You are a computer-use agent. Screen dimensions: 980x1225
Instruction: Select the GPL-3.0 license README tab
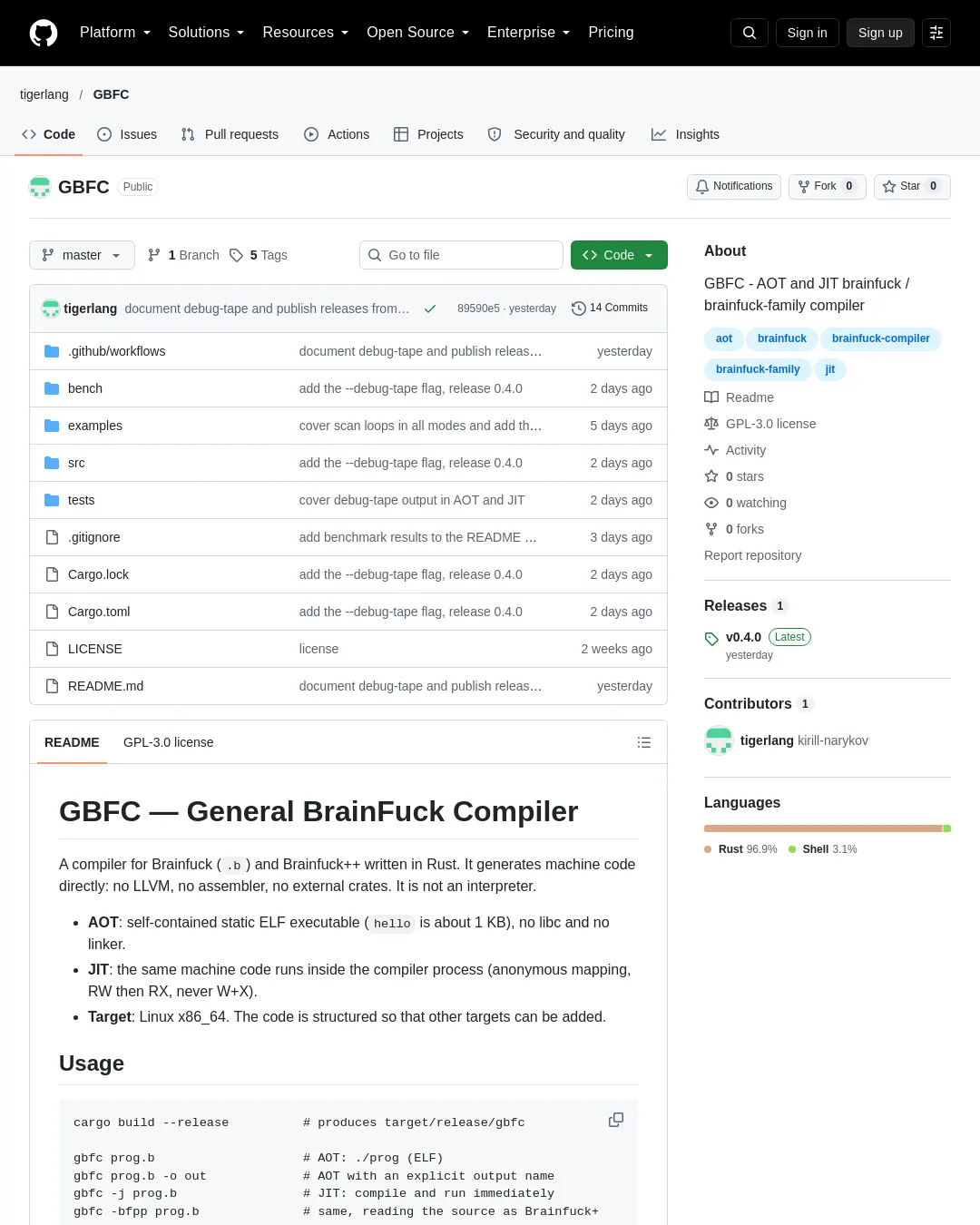point(169,742)
